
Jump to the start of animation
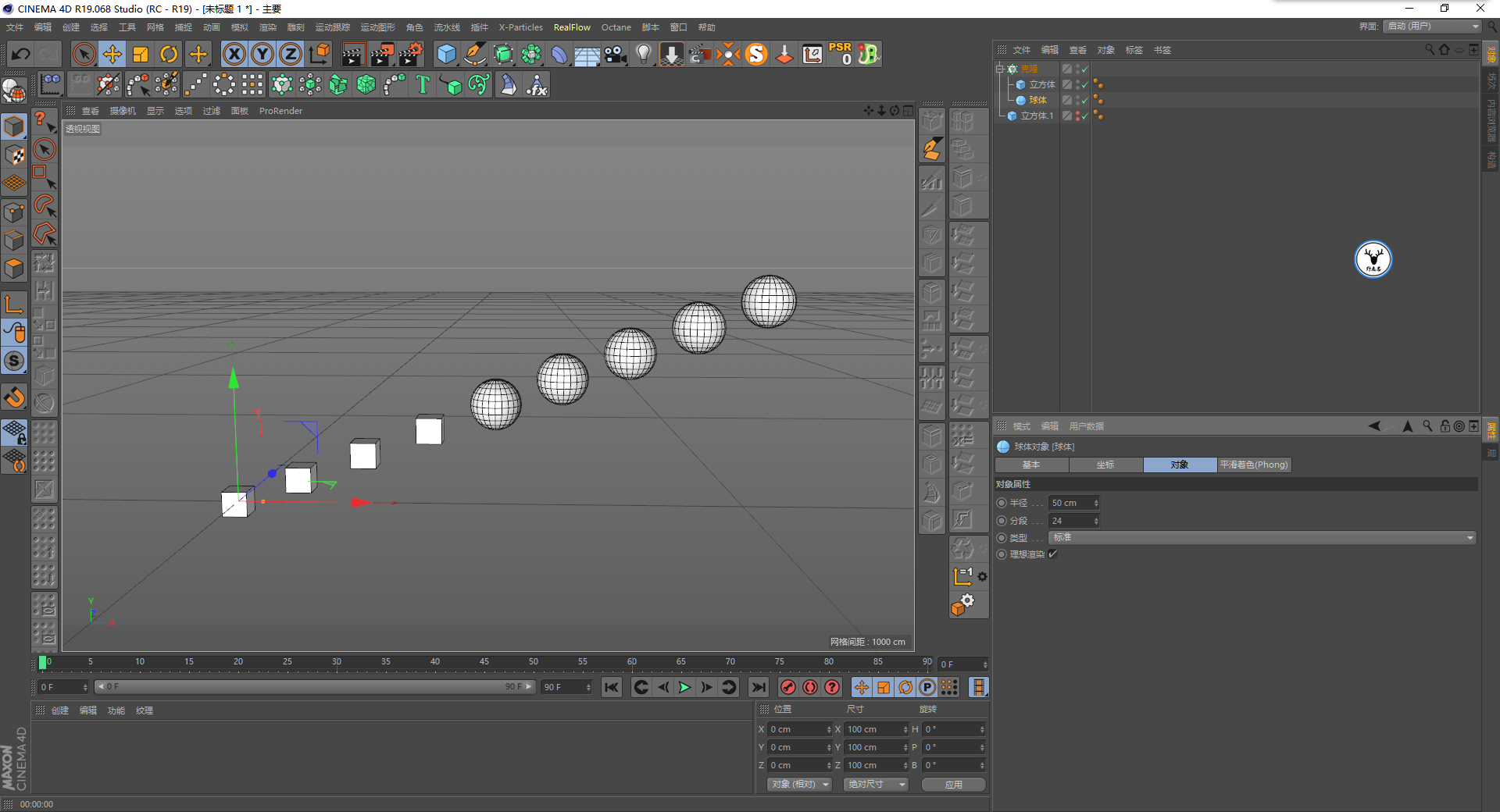pyautogui.click(x=612, y=687)
